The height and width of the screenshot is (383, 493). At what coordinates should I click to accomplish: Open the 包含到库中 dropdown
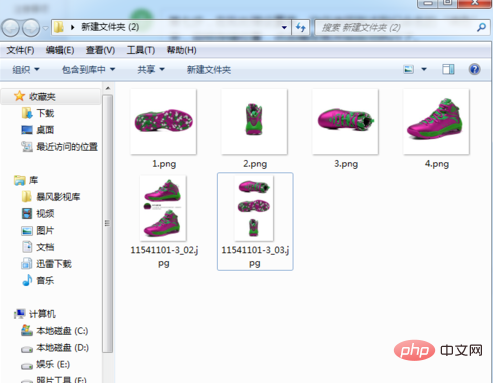tap(88, 70)
